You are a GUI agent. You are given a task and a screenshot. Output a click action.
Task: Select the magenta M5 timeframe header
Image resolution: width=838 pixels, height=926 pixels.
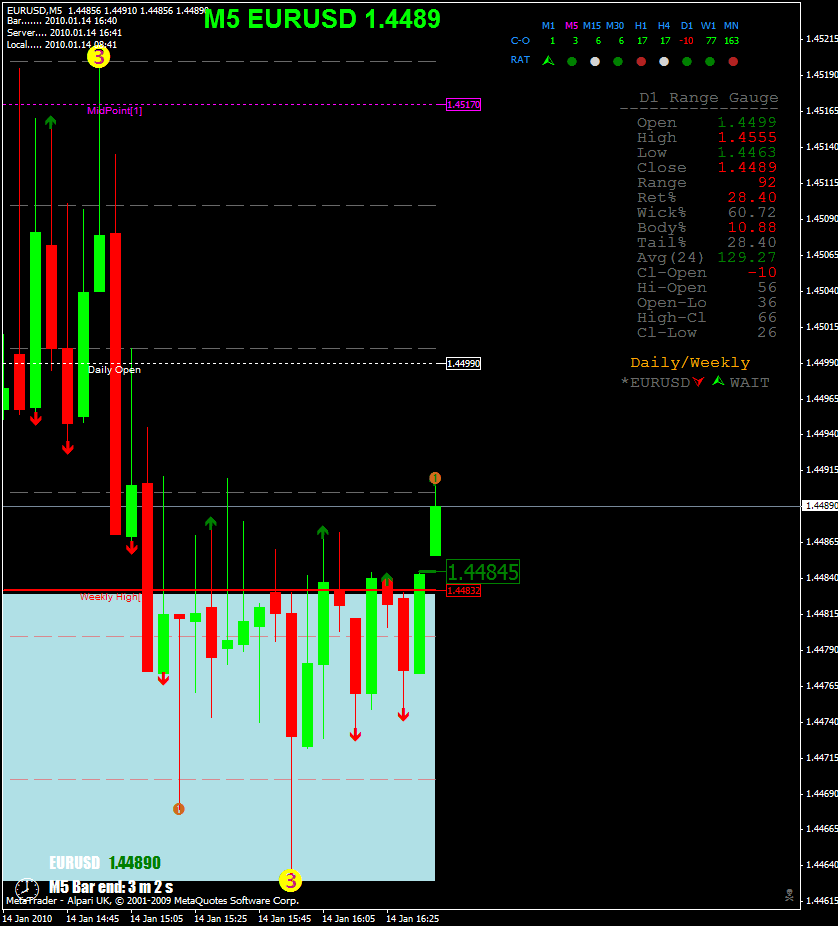[x=572, y=26]
